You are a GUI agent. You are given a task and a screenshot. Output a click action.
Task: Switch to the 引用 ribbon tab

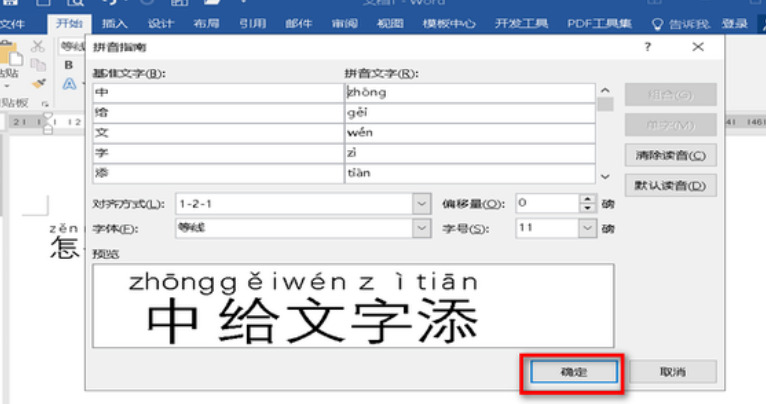click(253, 24)
